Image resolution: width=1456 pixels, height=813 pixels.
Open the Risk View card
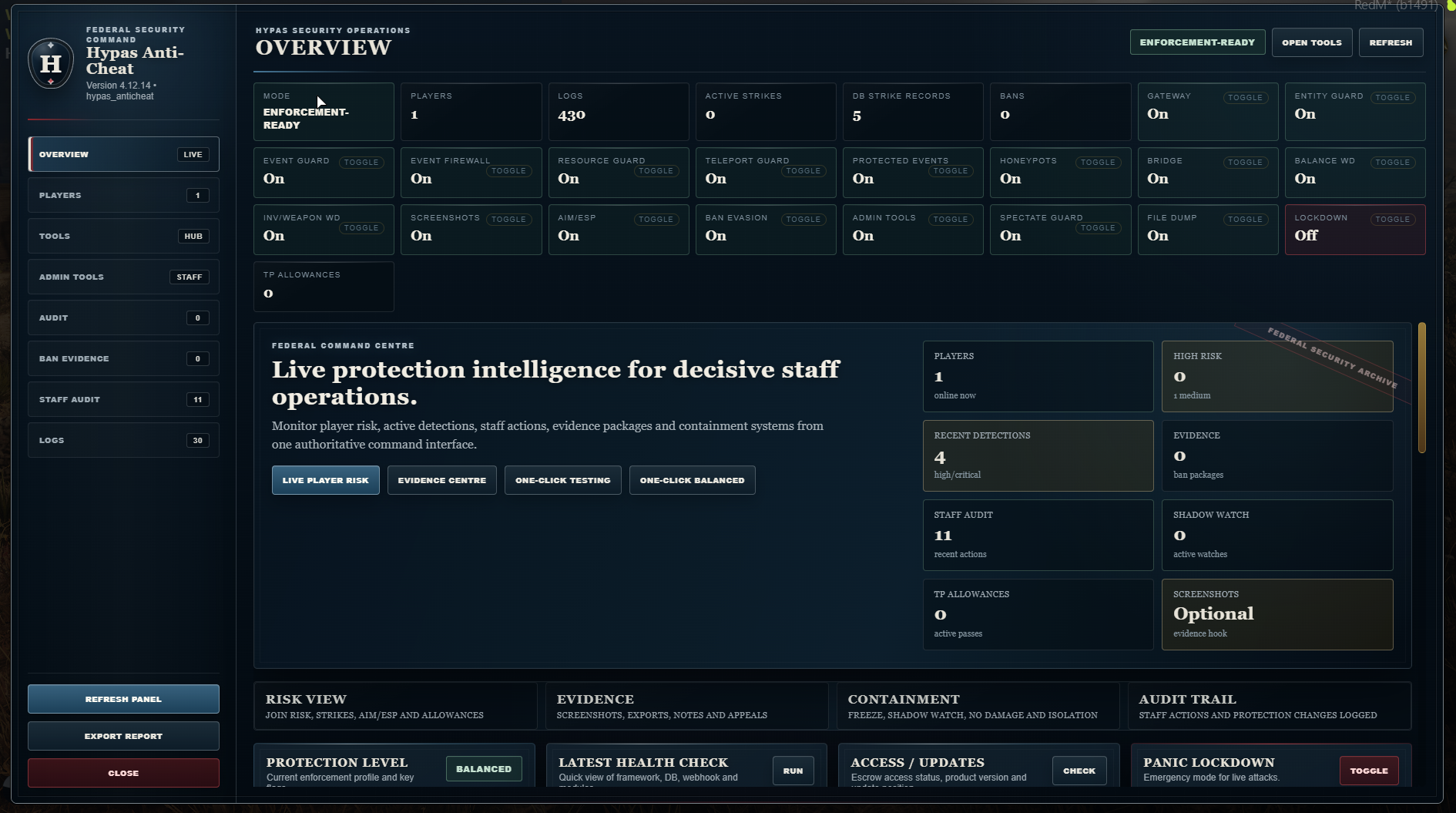click(x=395, y=706)
